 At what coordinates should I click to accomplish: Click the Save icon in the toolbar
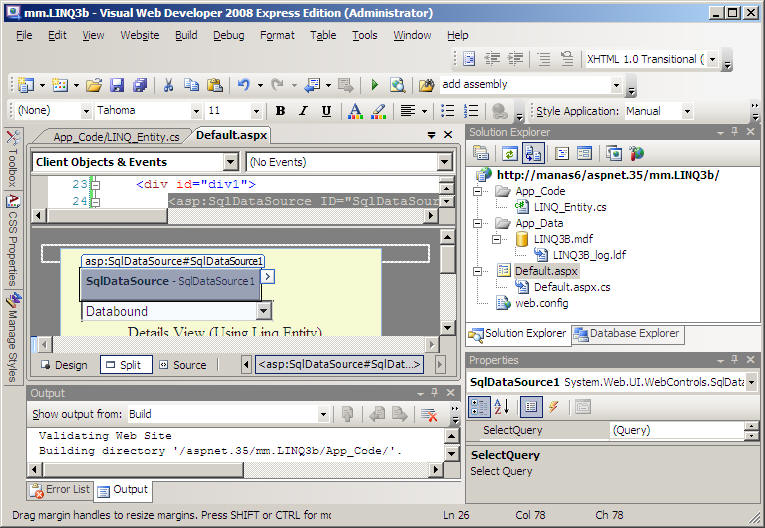coord(117,85)
